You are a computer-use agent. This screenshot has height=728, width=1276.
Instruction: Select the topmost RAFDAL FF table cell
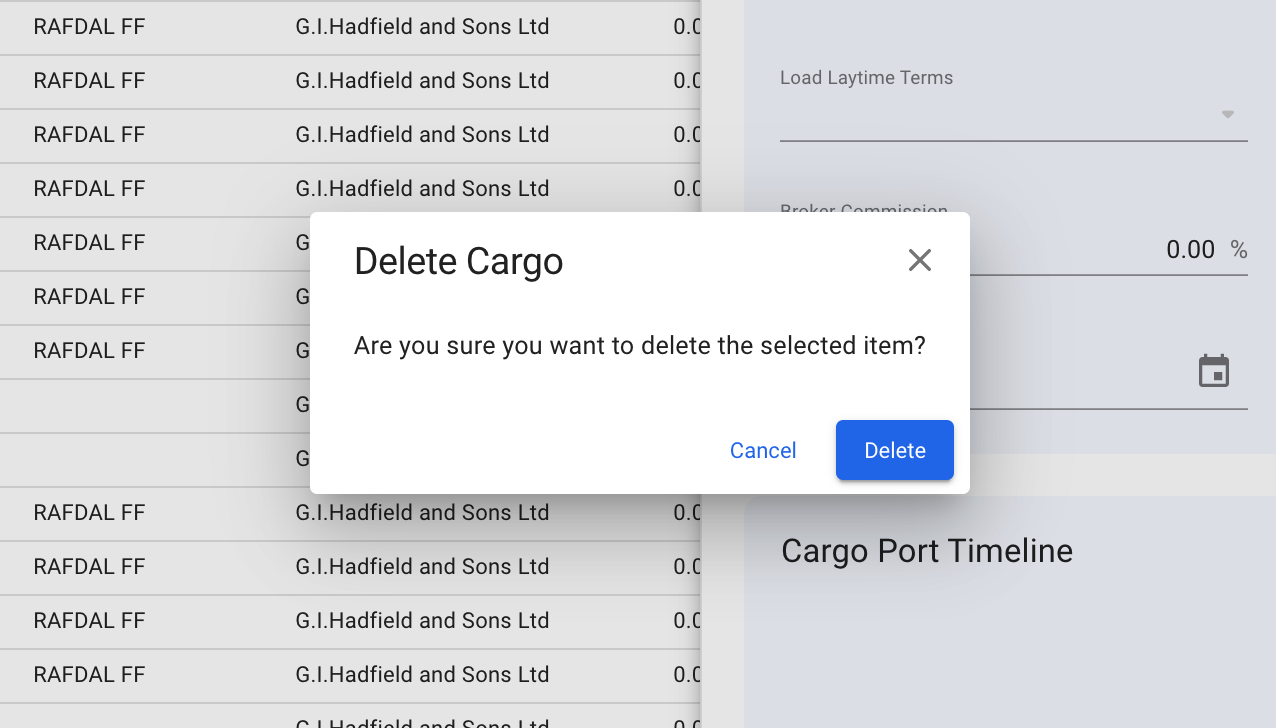click(89, 27)
